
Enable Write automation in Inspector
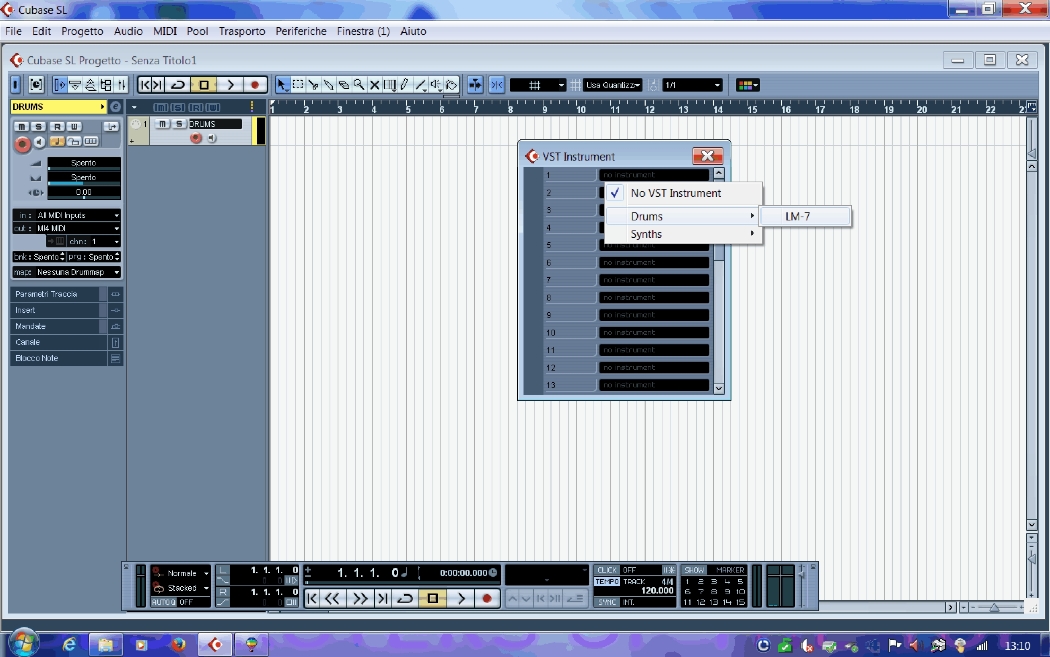(x=74, y=127)
